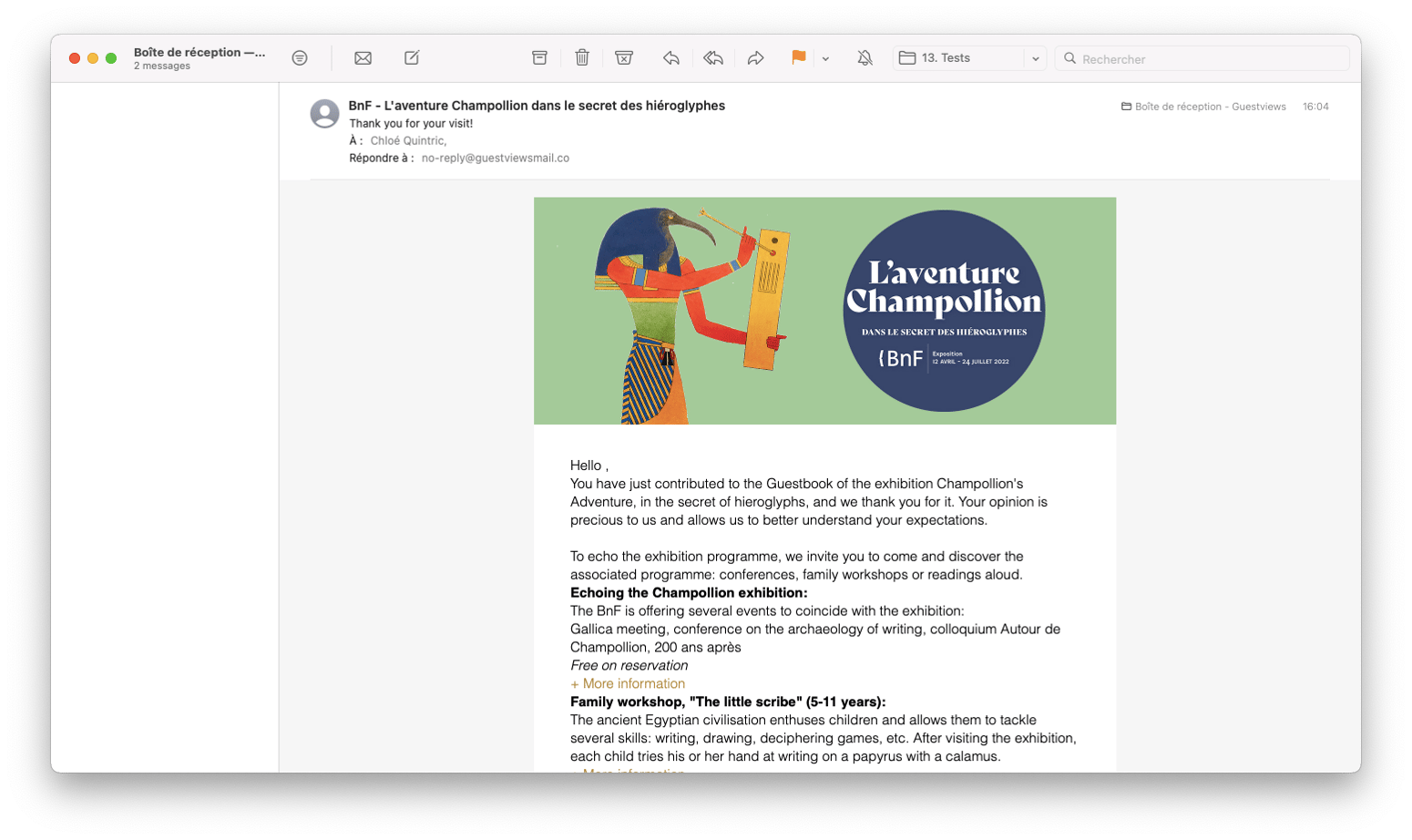The image size is (1412, 840).
Task: Open the '13. Tests' move-to folder dropdown
Action: pos(969,58)
